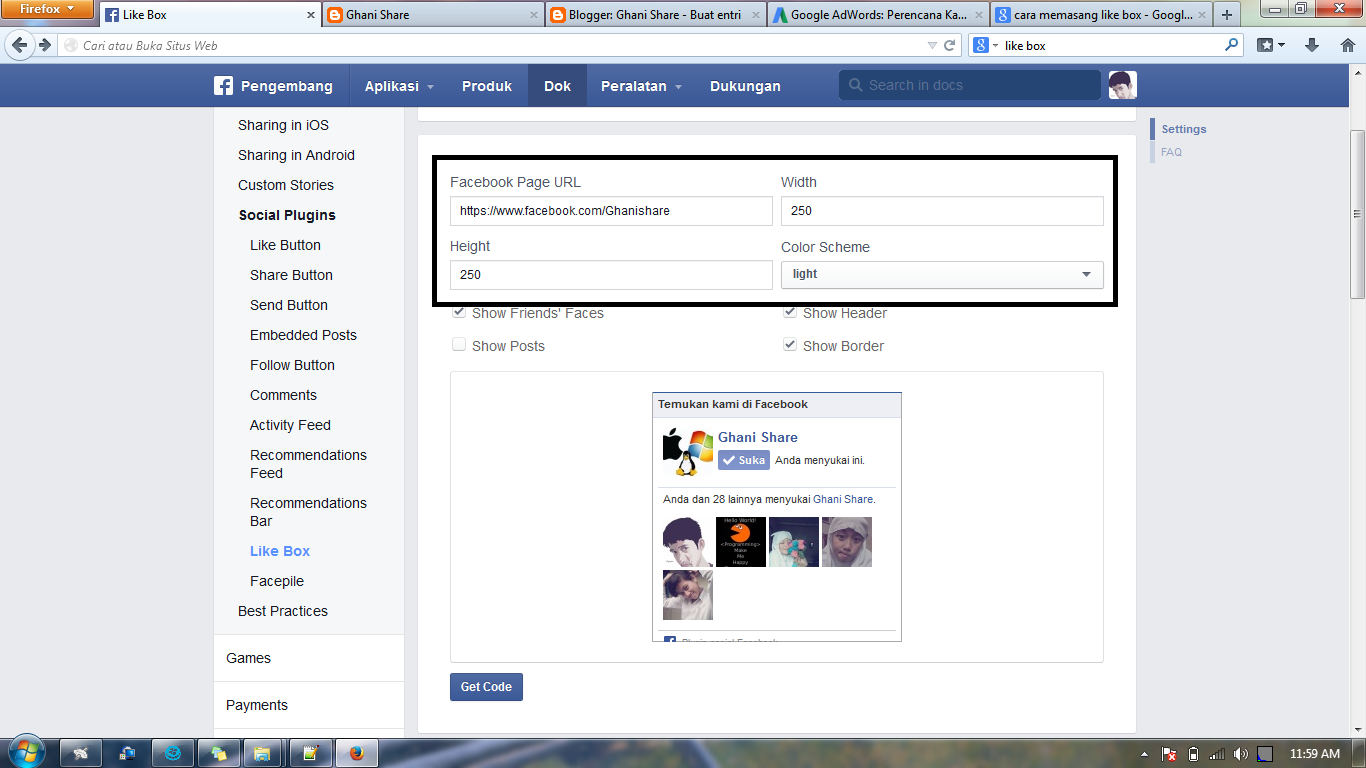This screenshot has width=1366, height=768.
Task: Expand the Peralatan menu dropdown
Action: tap(641, 86)
